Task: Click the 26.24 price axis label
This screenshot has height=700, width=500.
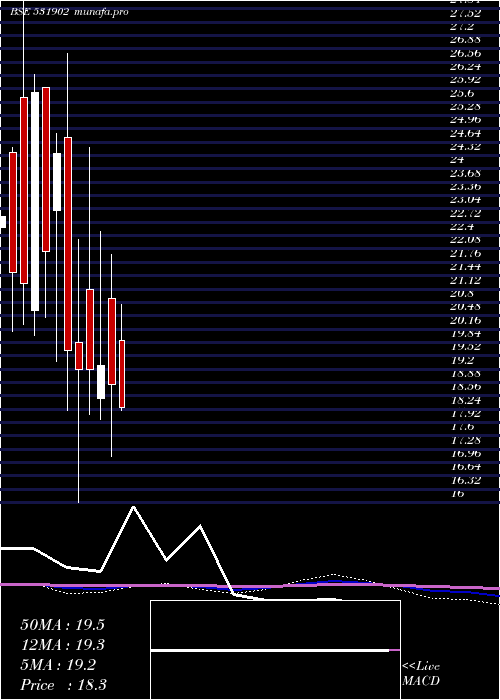Action: point(466,67)
